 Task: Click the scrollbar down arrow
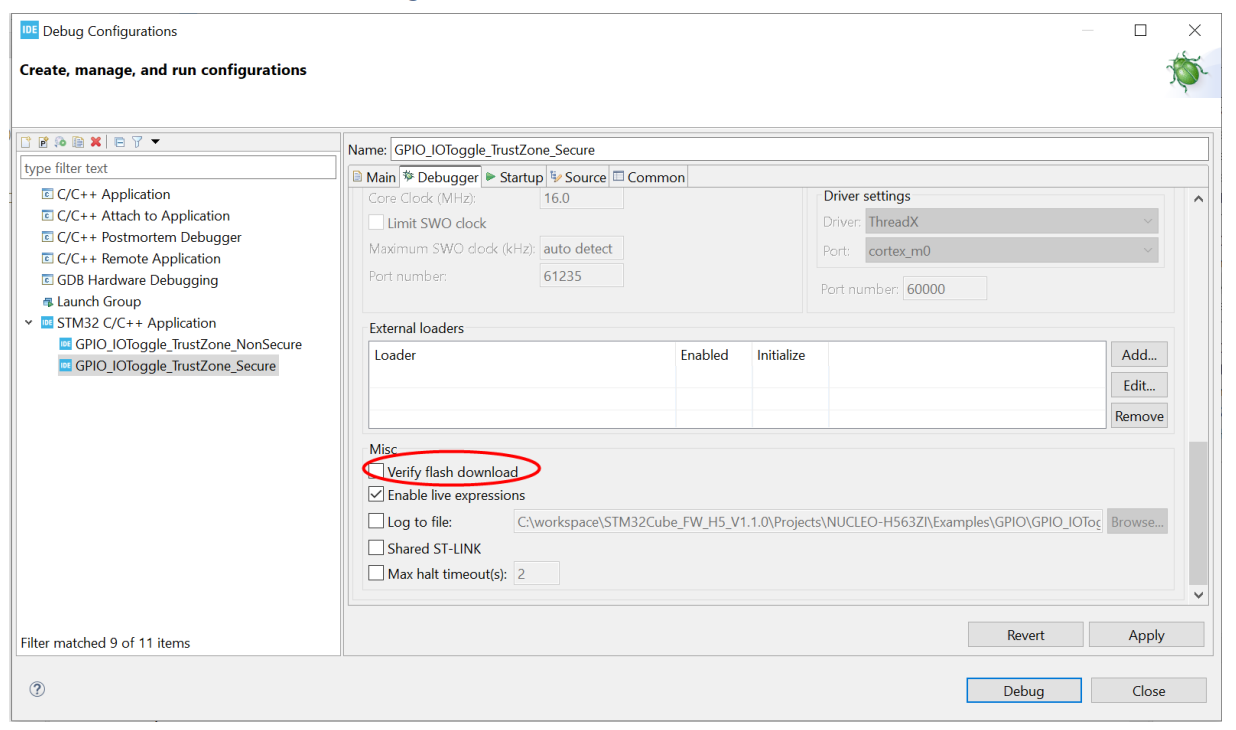pyautogui.click(x=1198, y=594)
